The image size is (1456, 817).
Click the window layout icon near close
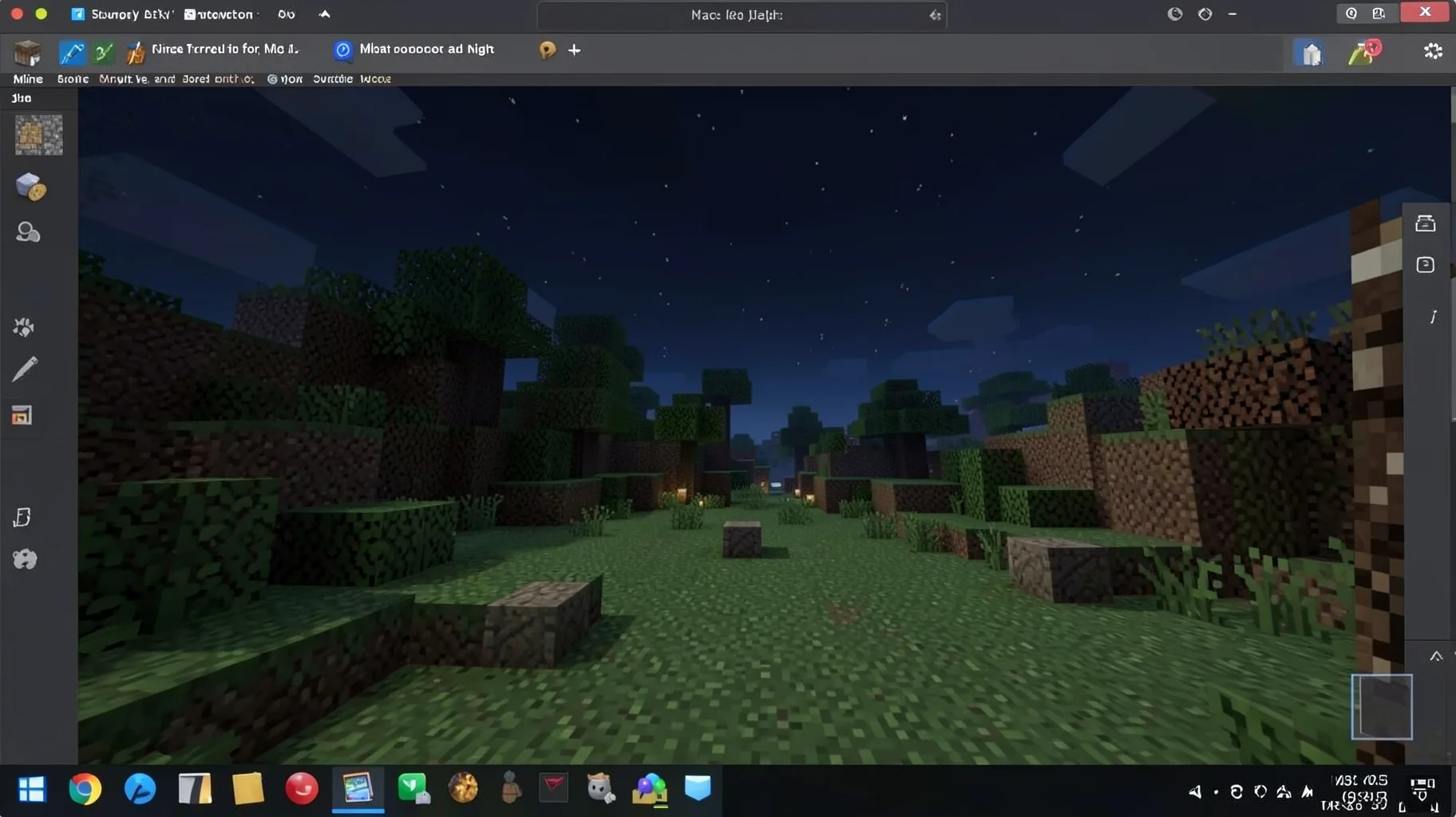tap(1379, 13)
